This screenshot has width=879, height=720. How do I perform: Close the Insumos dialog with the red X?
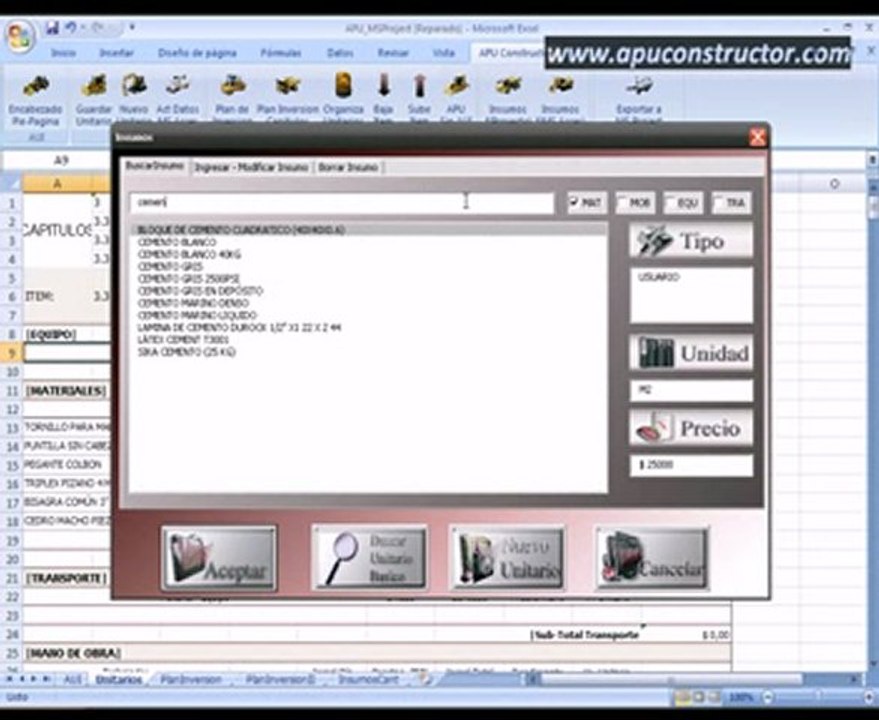tap(757, 137)
